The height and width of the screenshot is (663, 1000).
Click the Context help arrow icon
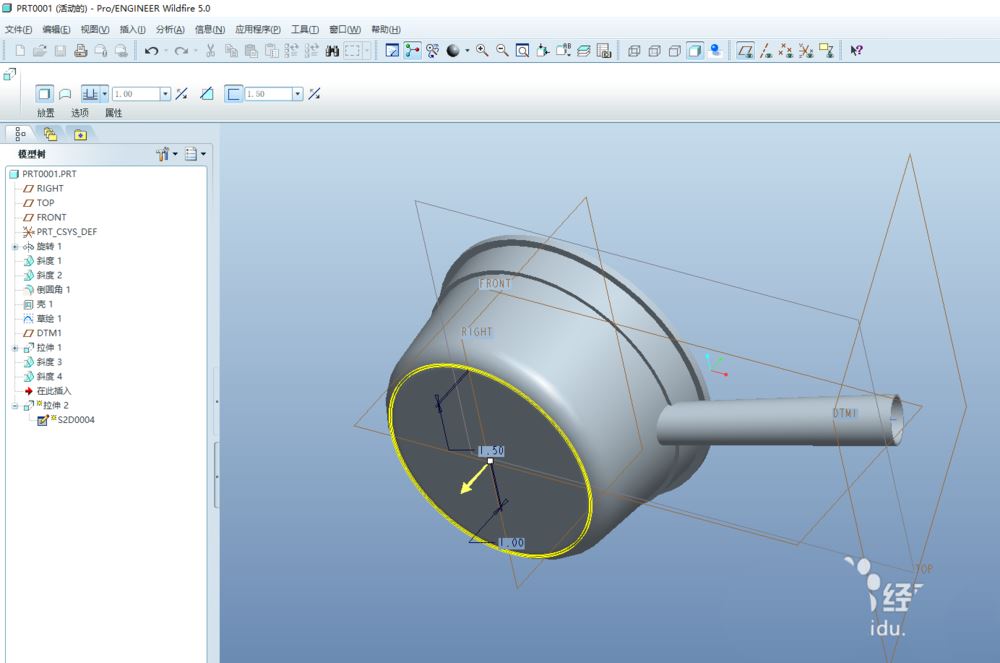pyautogui.click(x=857, y=50)
